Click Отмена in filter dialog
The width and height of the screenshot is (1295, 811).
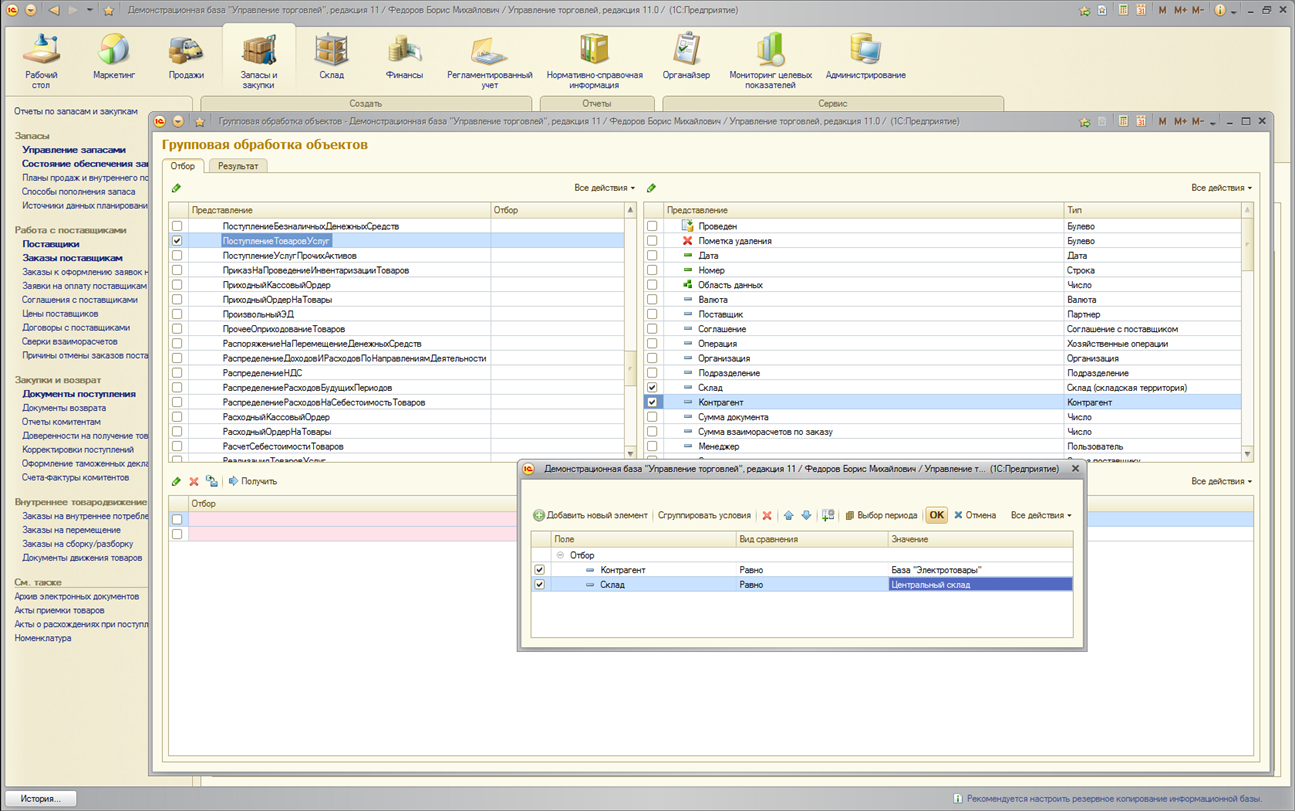(x=975, y=515)
